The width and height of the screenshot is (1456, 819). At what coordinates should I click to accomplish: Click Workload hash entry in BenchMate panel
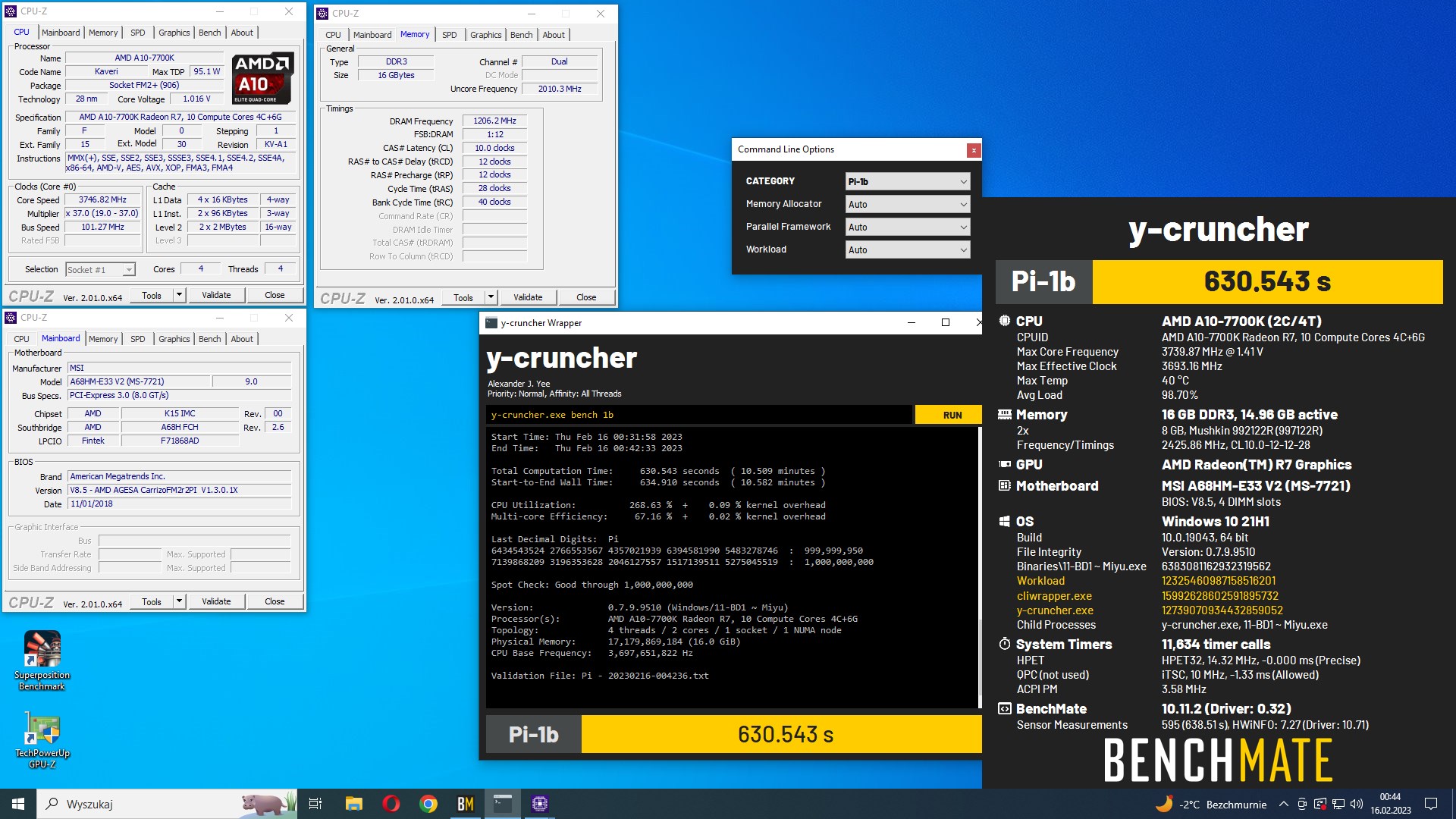pos(1219,581)
